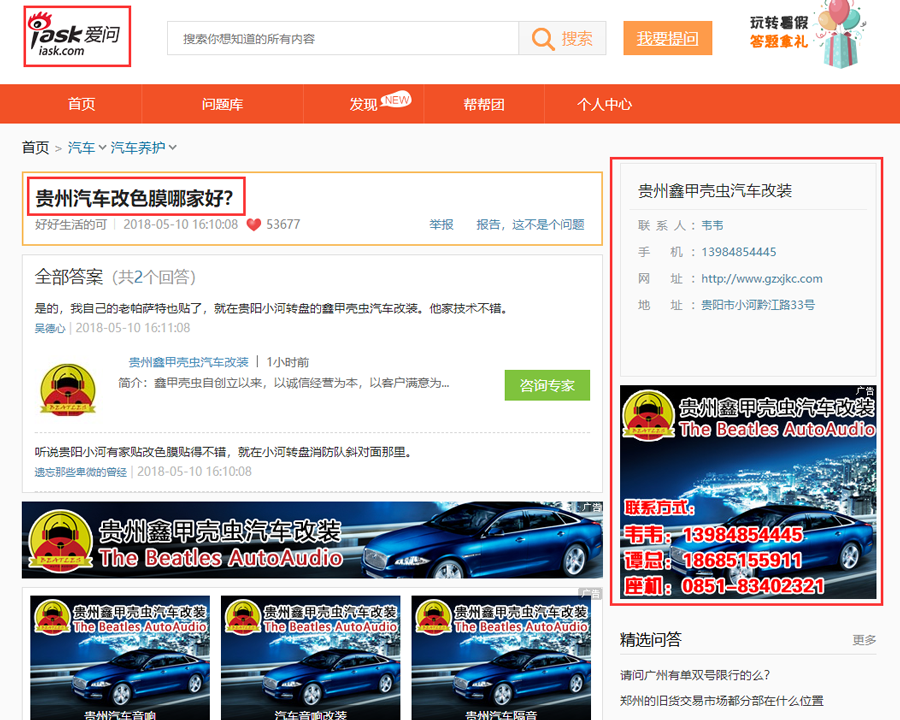Click the 首页 breadcrumb link
The height and width of the screenshot is (720, 900).
[36, 148]
